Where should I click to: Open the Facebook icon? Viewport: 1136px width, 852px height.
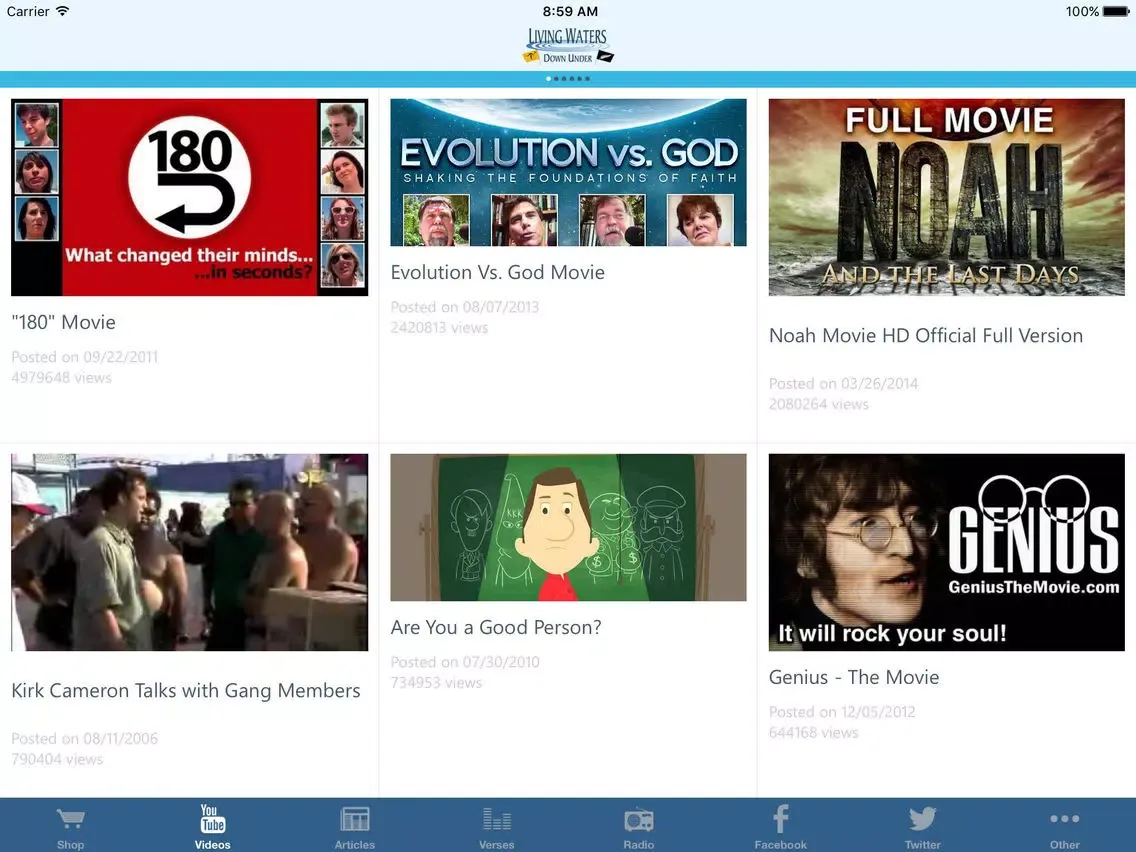780,819
